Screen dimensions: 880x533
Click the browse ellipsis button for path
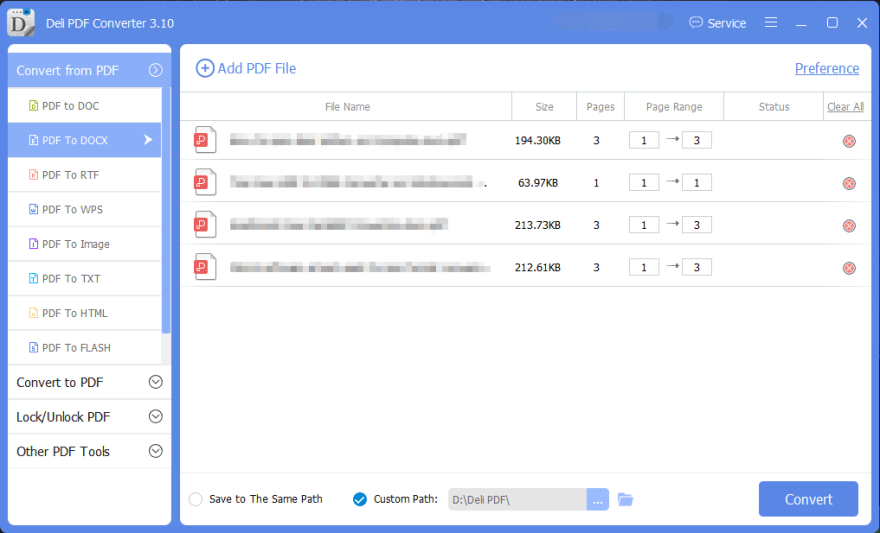click(597, 499)
